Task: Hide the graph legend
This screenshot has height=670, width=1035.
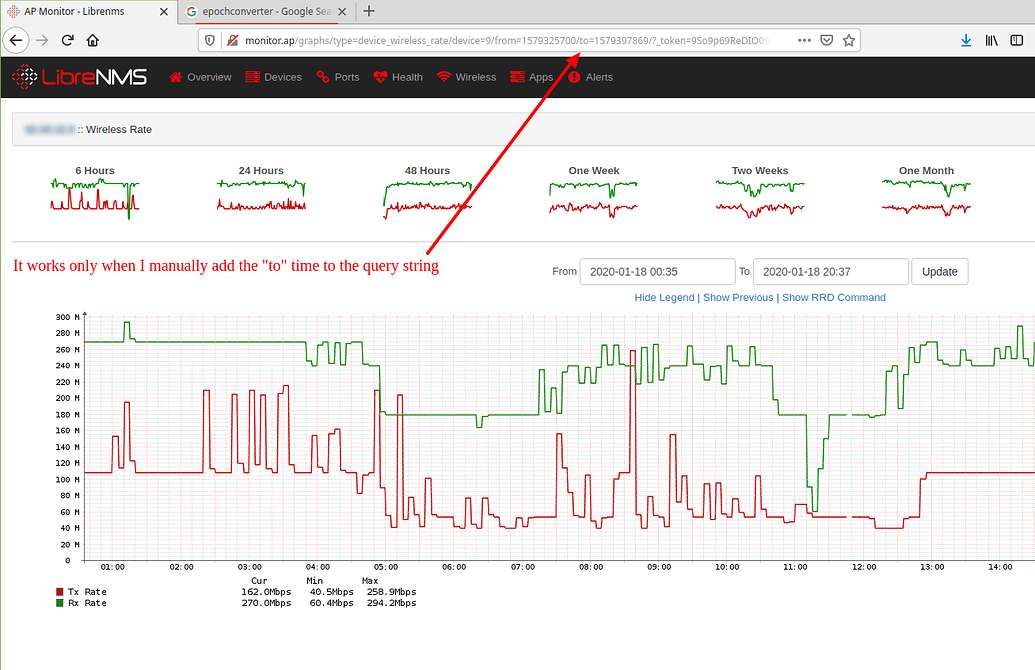Action: pyautogui.click(x=664, y=297)
